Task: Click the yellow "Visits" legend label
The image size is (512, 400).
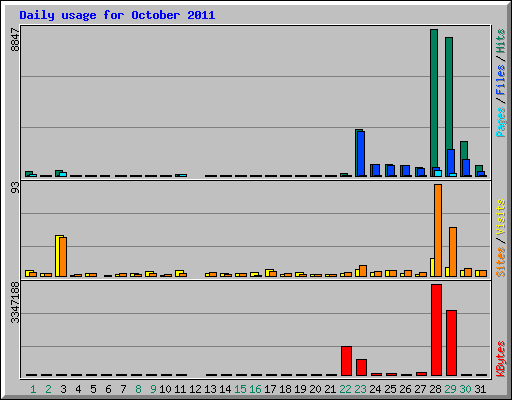Action: click(501, 217)
